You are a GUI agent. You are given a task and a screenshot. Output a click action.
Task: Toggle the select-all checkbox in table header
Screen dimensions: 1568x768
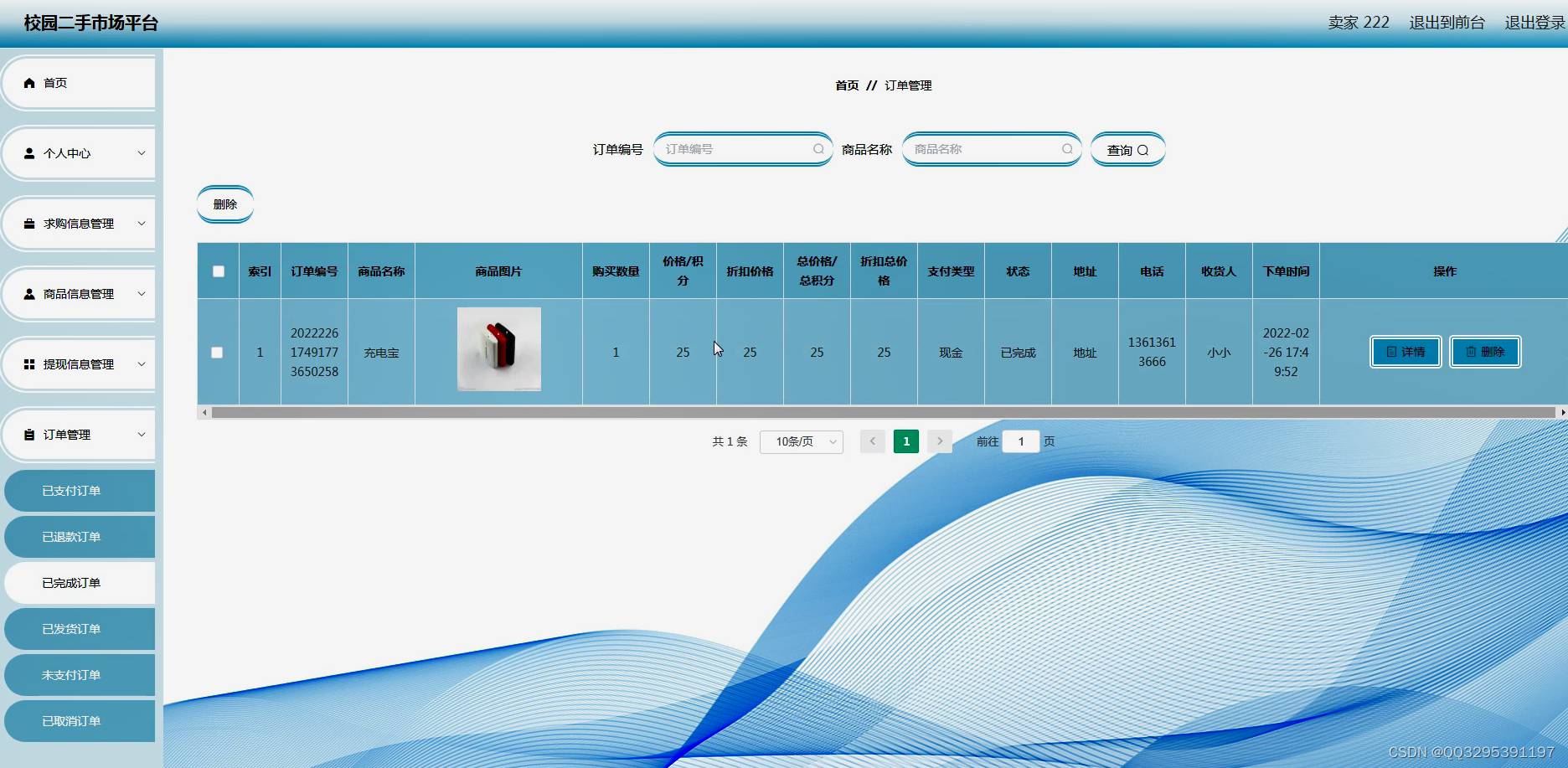pos(219,271)
